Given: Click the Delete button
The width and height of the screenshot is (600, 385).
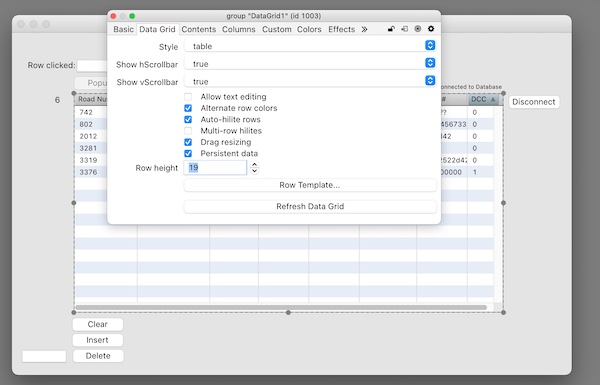Looking at the screenshot, I should click(x=98, y=356).
